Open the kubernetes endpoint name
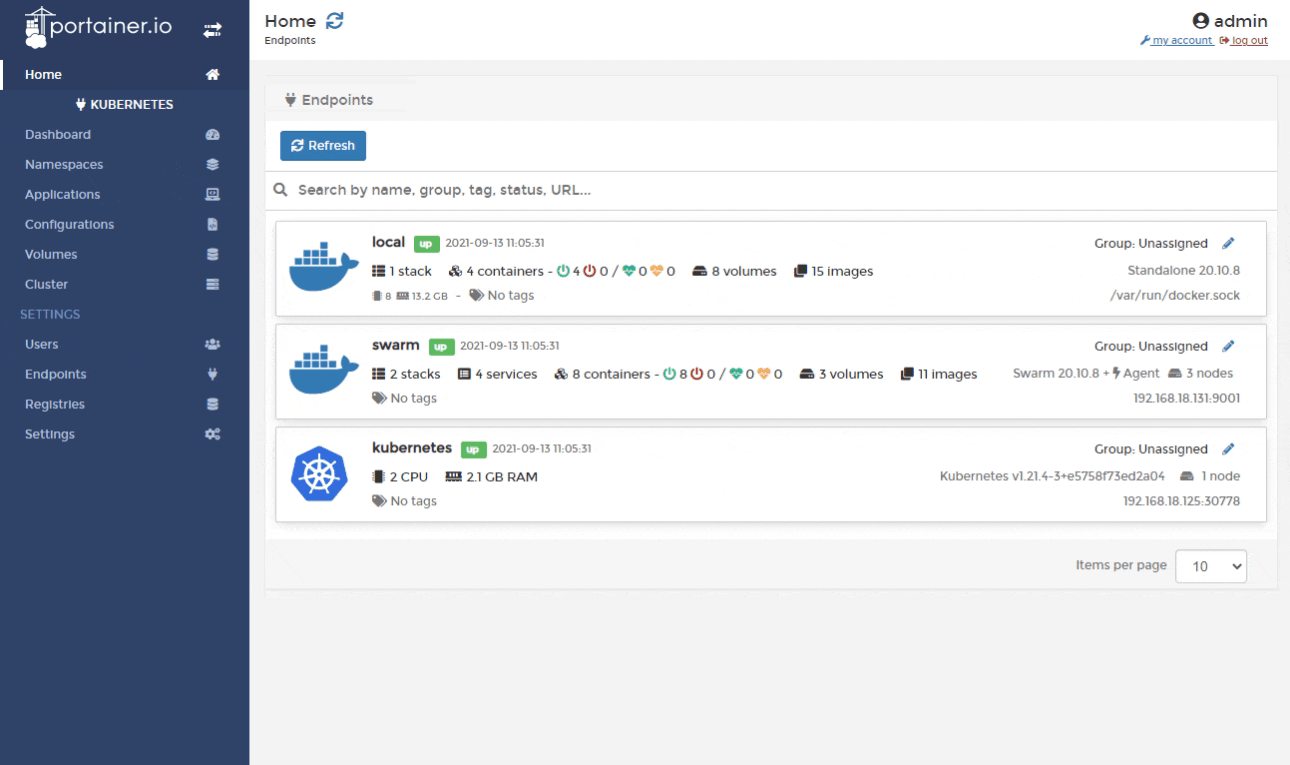1290x765 pixels. click(412, 448)
